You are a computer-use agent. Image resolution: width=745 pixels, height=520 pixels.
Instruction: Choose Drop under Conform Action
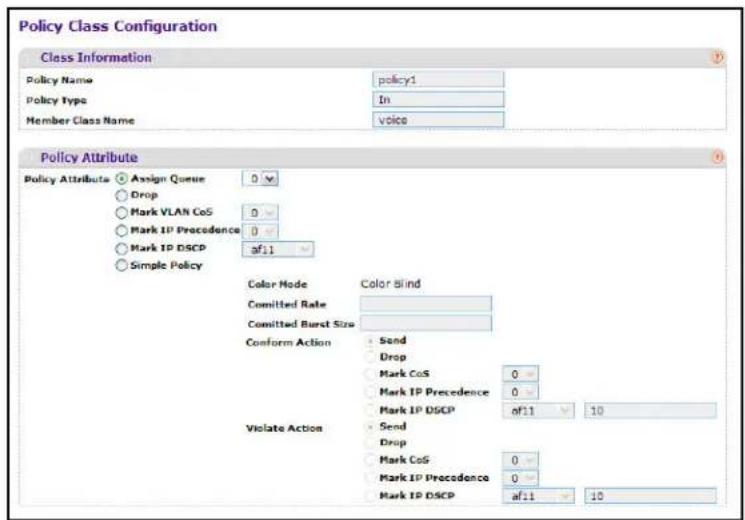click(x=370, y=357)
